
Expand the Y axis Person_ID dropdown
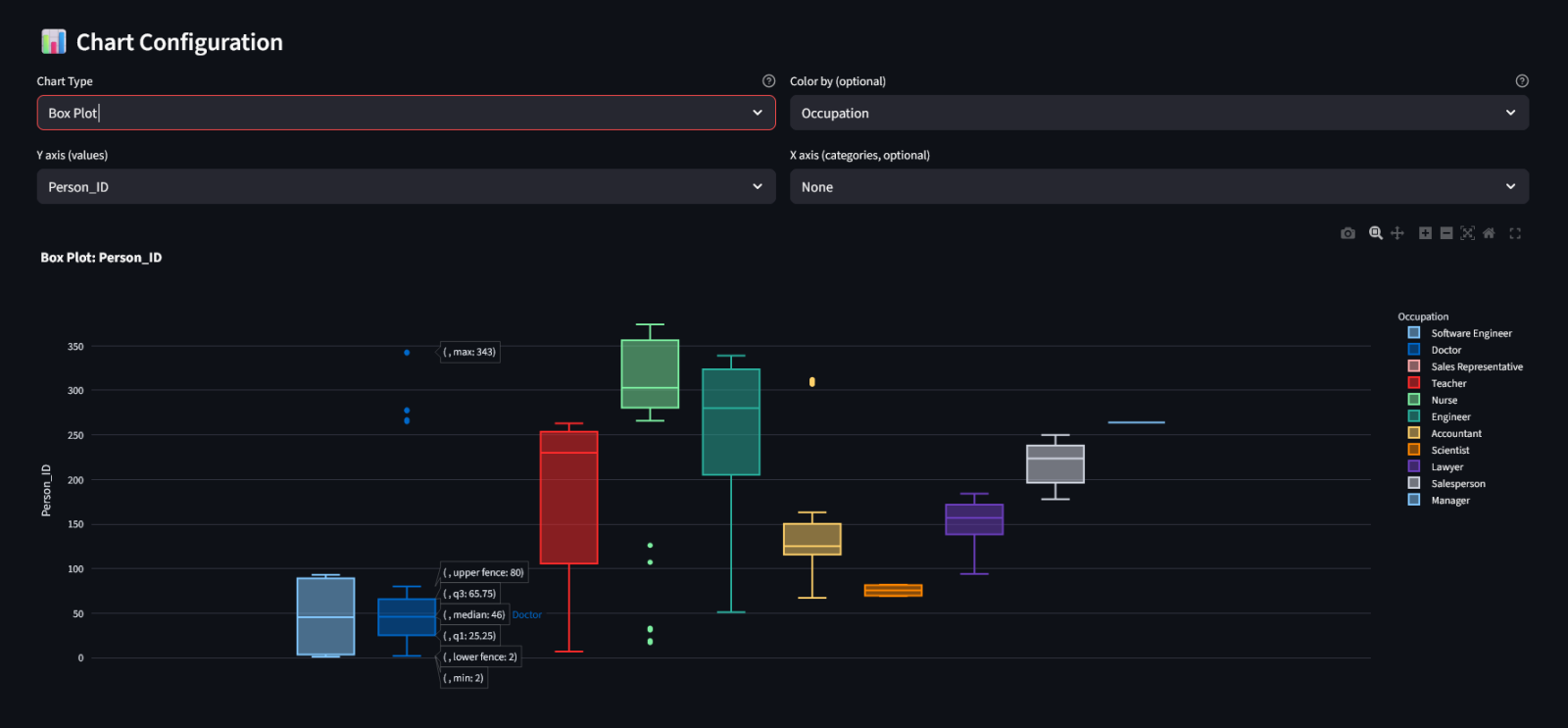click(406, 187)
